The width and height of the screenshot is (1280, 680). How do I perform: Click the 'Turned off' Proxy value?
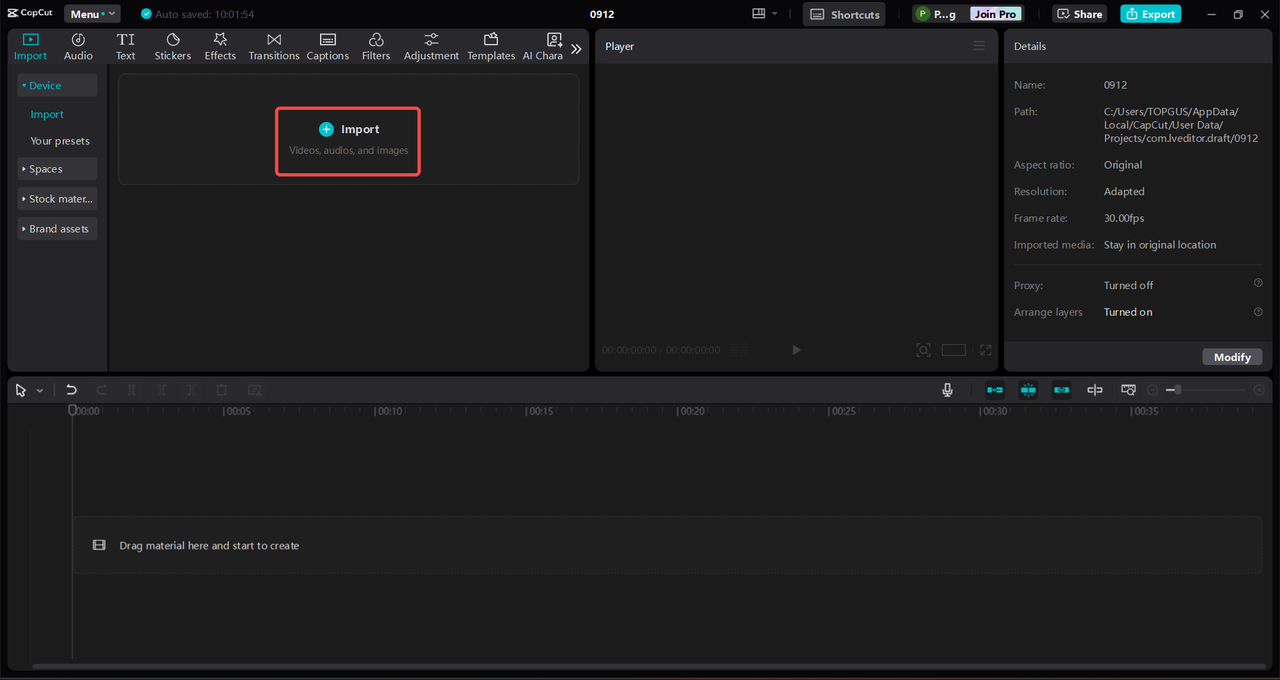1128,285
